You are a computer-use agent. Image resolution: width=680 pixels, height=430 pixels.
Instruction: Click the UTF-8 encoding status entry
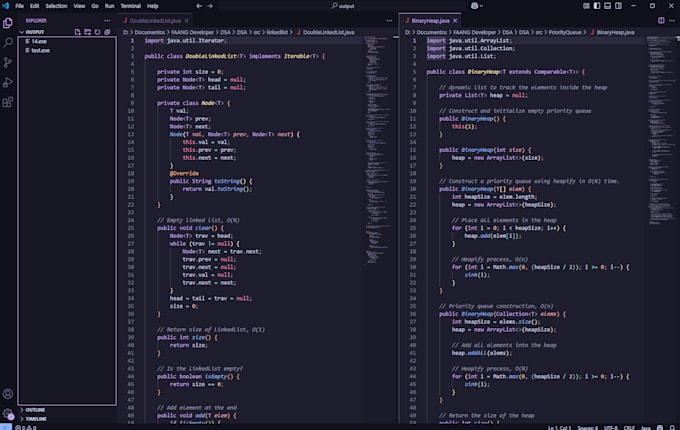611,427
